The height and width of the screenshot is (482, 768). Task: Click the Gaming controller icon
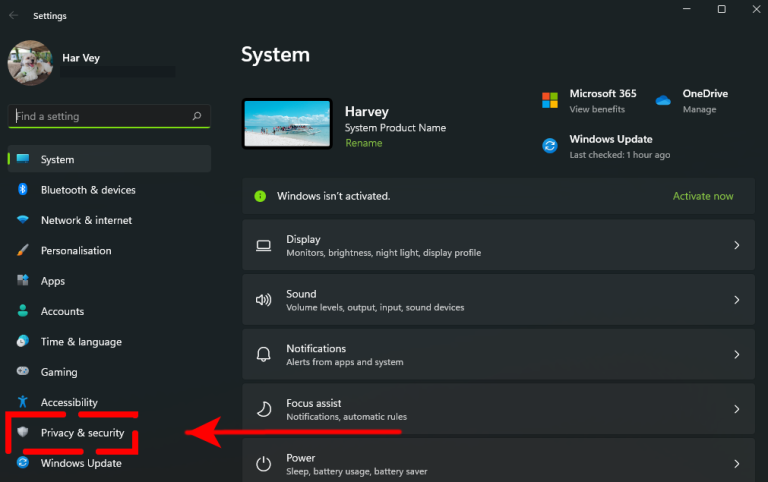pyautogui.click(x=23, y=371)
